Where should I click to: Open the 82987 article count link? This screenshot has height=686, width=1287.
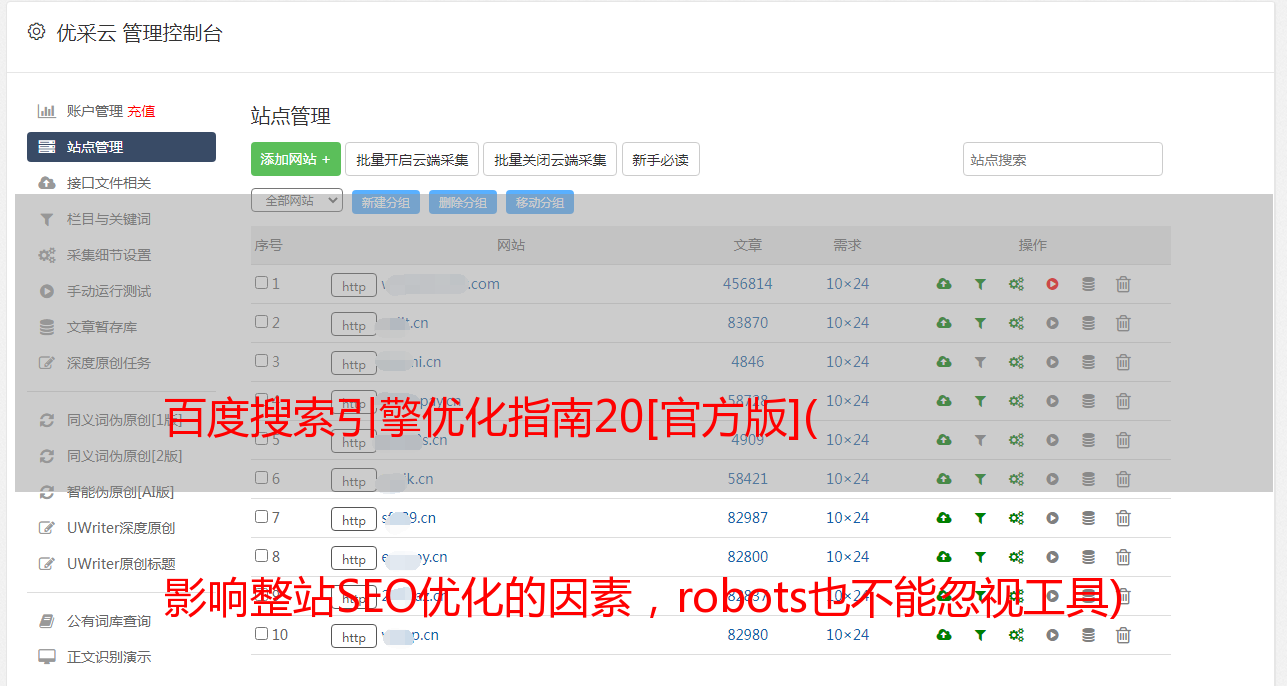click(x=748, y=518)
